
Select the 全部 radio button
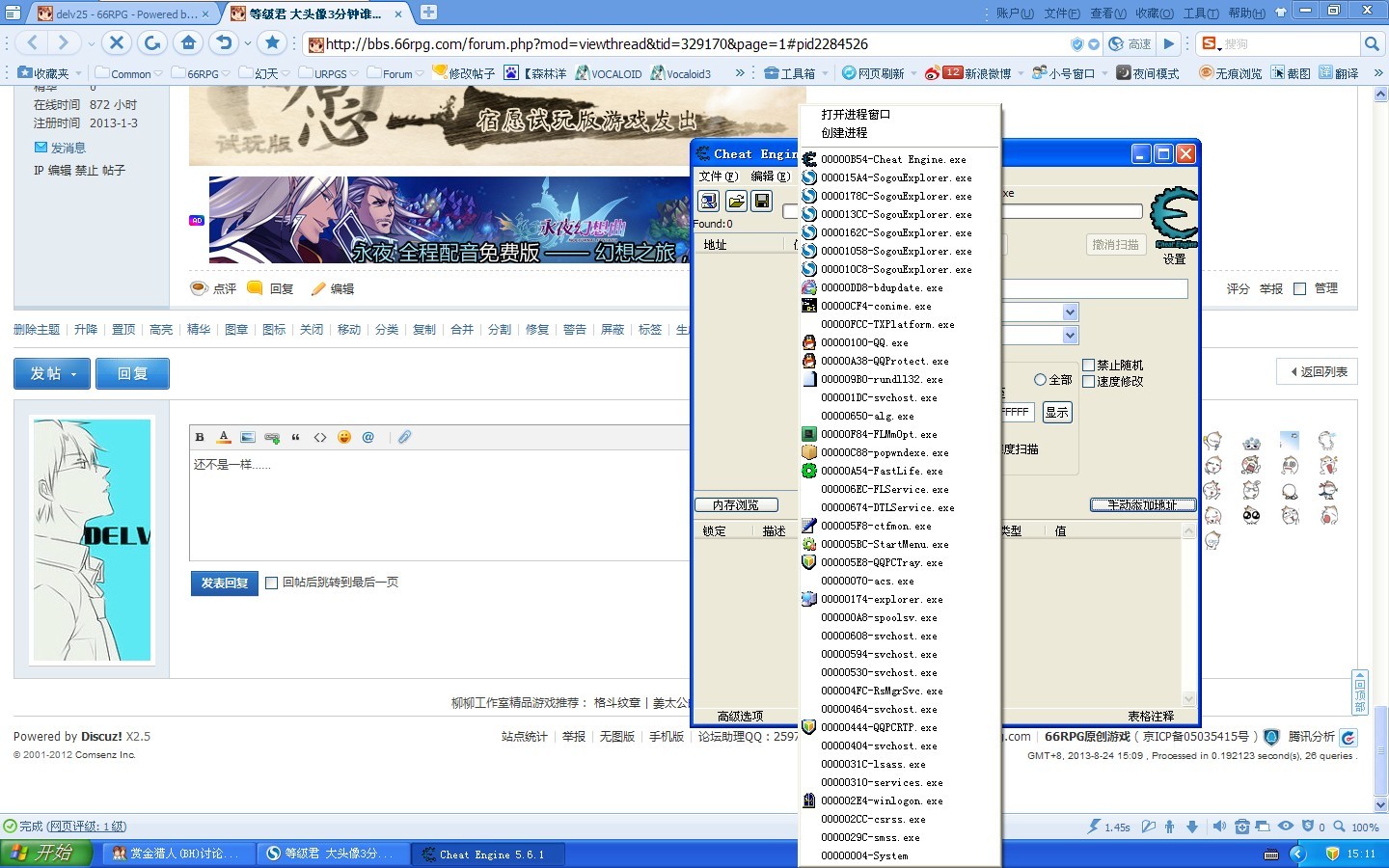point(1040,380)
